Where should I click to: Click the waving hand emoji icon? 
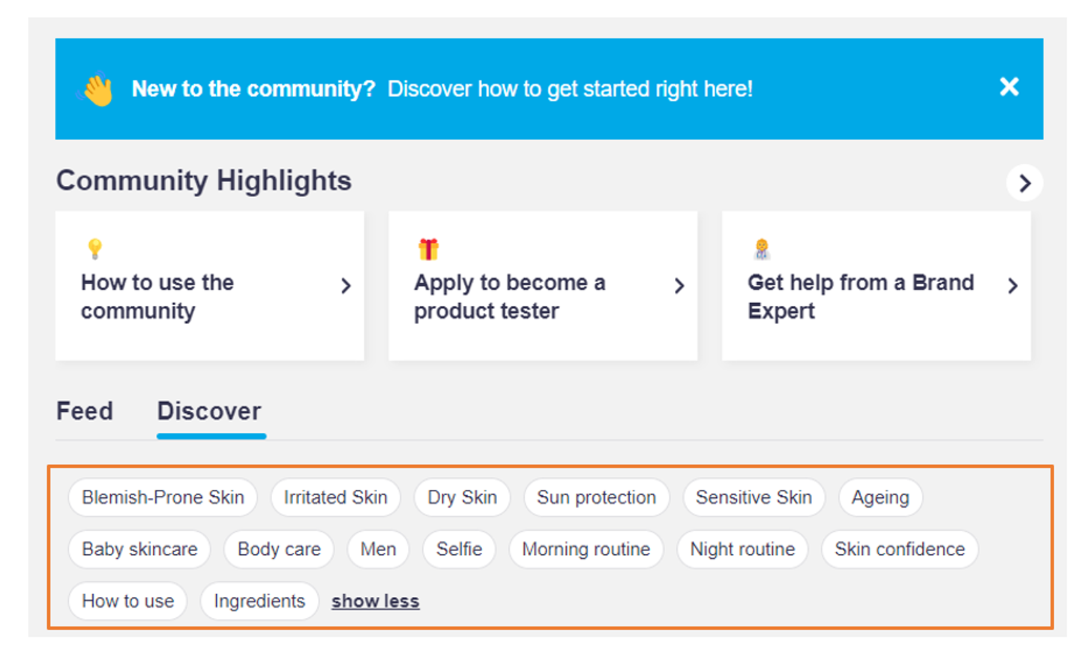[x=98, y=90]
